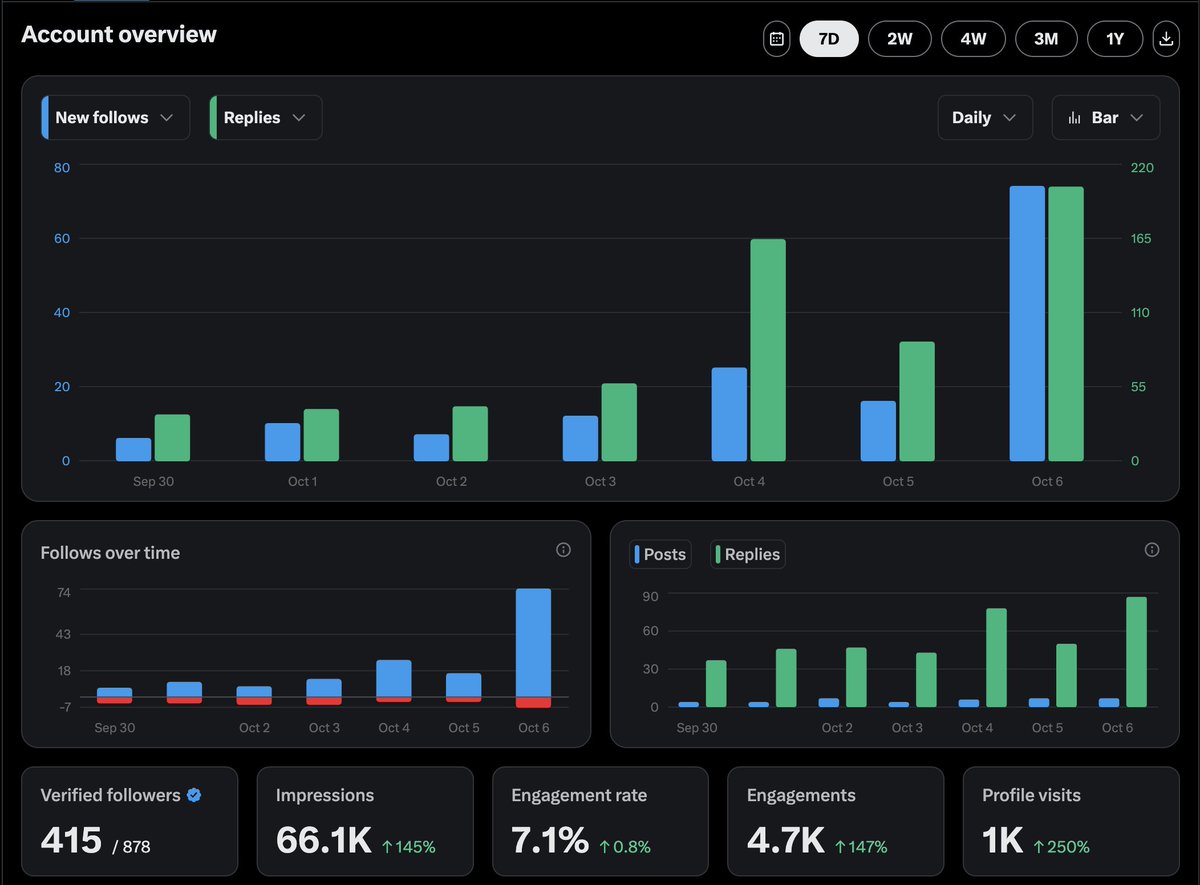Open the New follows metric dropdown
1200x885 pixels.
coord(115,117)
